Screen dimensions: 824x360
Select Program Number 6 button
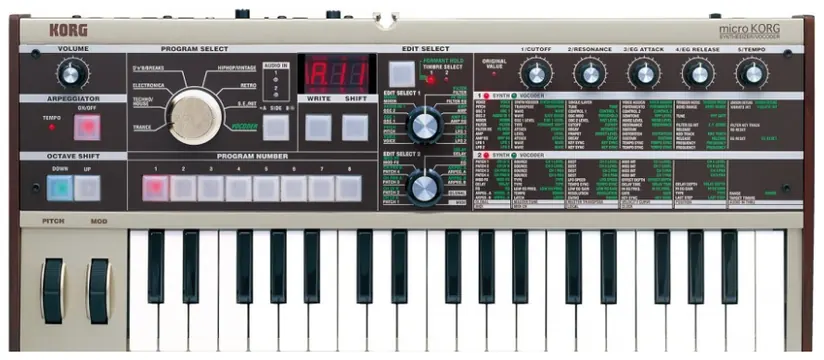293,188
